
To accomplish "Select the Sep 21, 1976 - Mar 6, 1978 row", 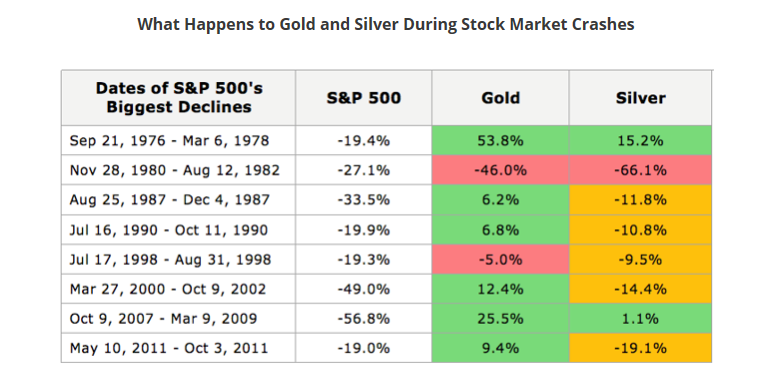I will (386, 140).
